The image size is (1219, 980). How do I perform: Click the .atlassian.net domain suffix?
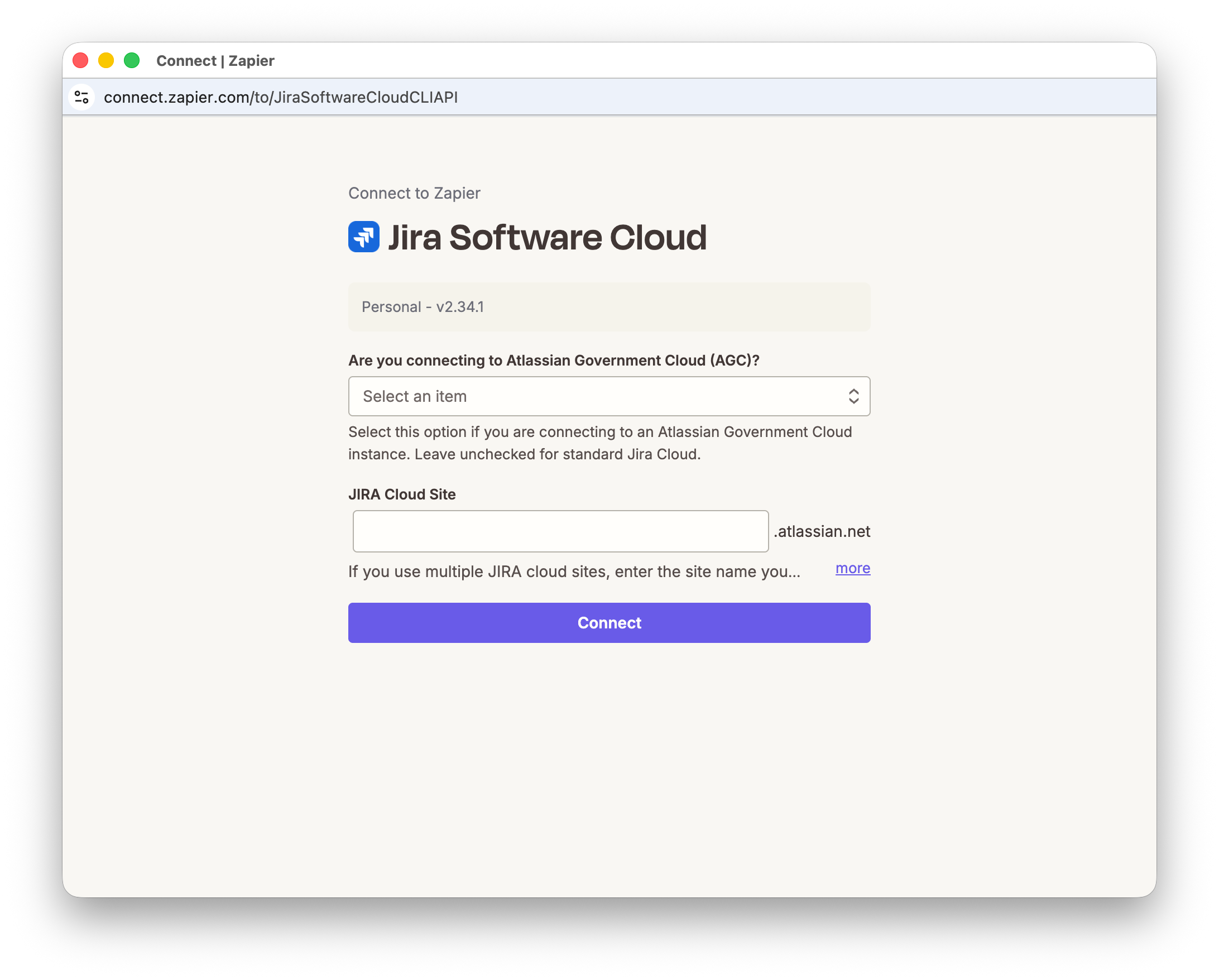click(x=822, y=531)
